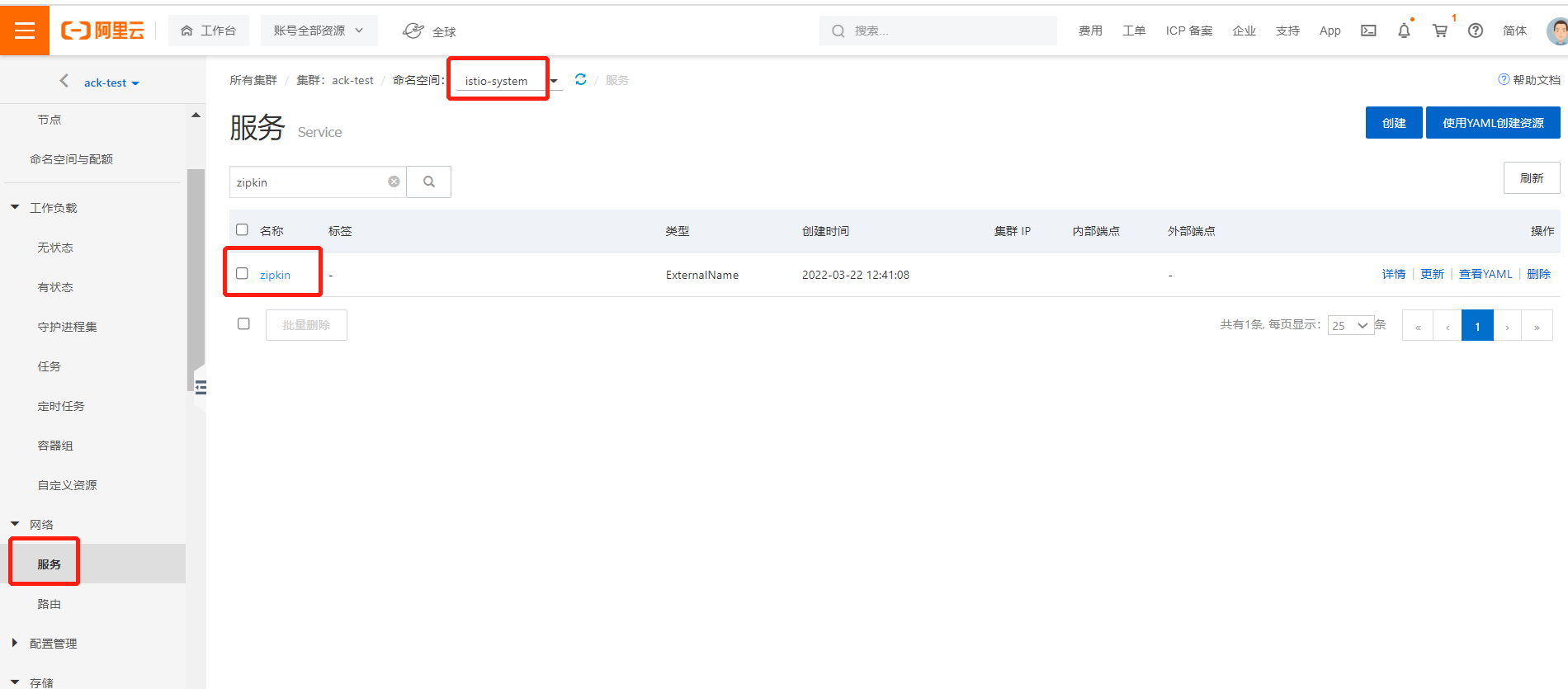Open the zipkin service link
The width and height of the screenshot is (1568, 689).
[x=275, y=275]
